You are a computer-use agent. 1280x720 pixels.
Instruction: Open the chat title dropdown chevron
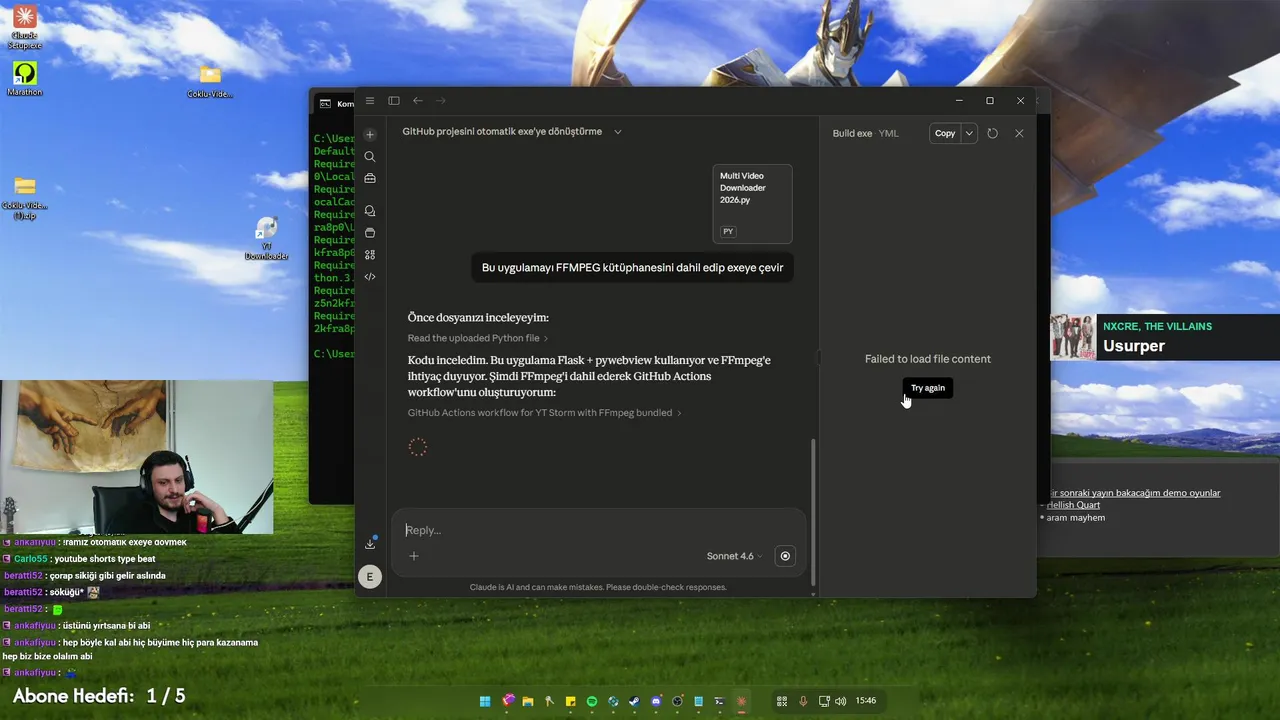coord(617,132)
